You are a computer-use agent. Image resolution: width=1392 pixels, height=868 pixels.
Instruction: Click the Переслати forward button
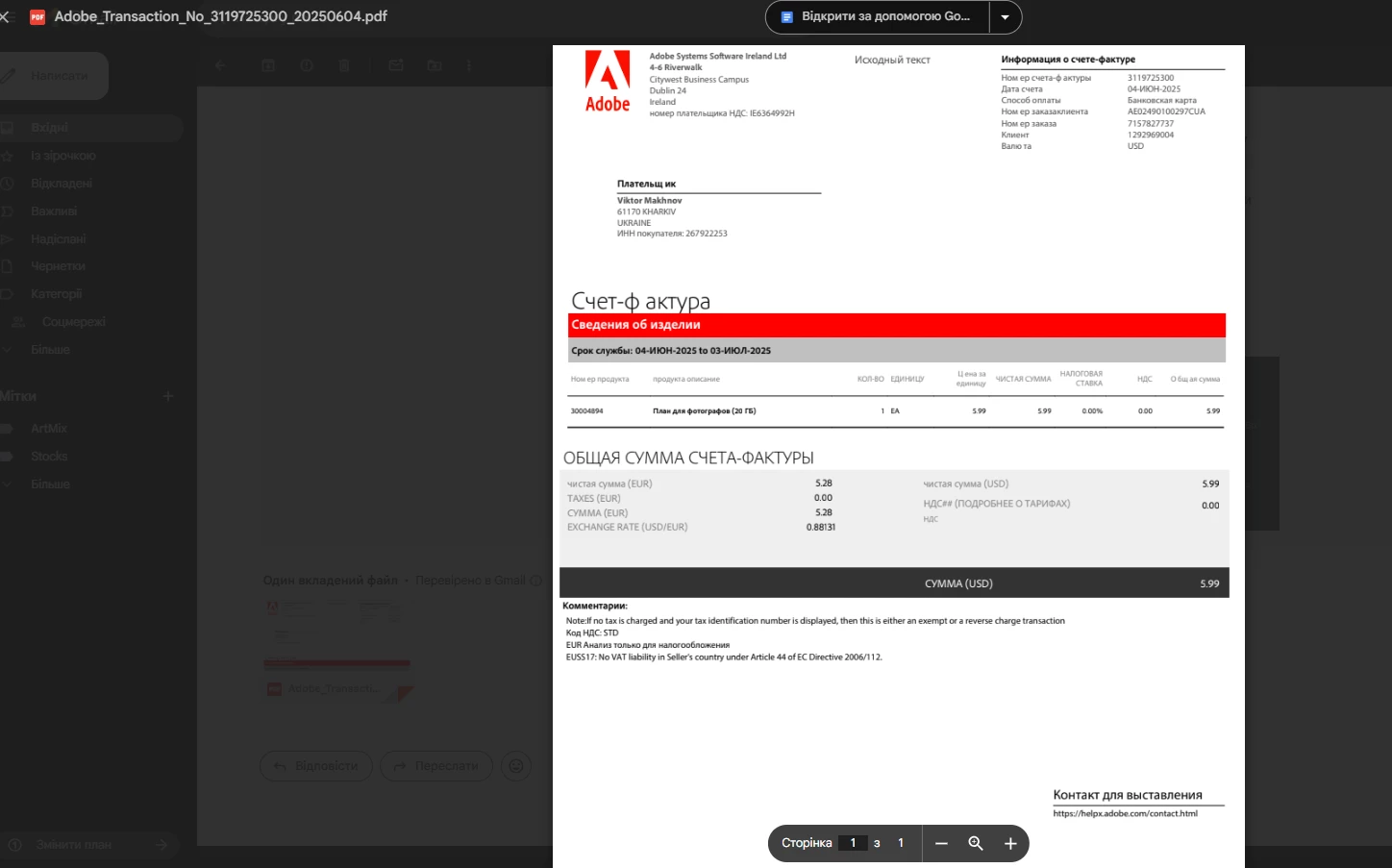click(x=436, y=766)
